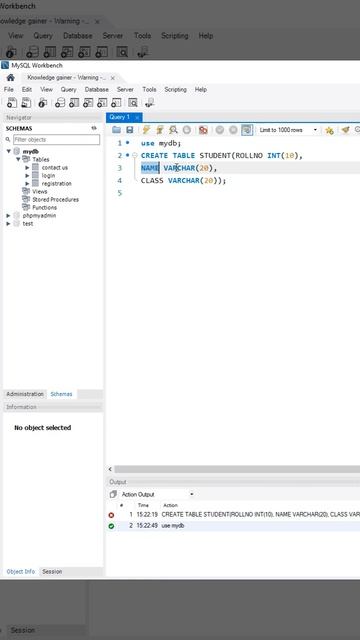The width and height of the screenshot is (360, 640).
Task: Open the Session tab
Action: click(x=52, y=571)
